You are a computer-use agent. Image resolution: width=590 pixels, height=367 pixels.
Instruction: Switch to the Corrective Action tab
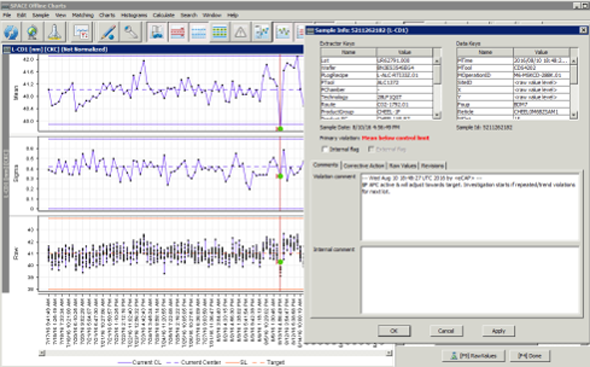coord(364,166)
